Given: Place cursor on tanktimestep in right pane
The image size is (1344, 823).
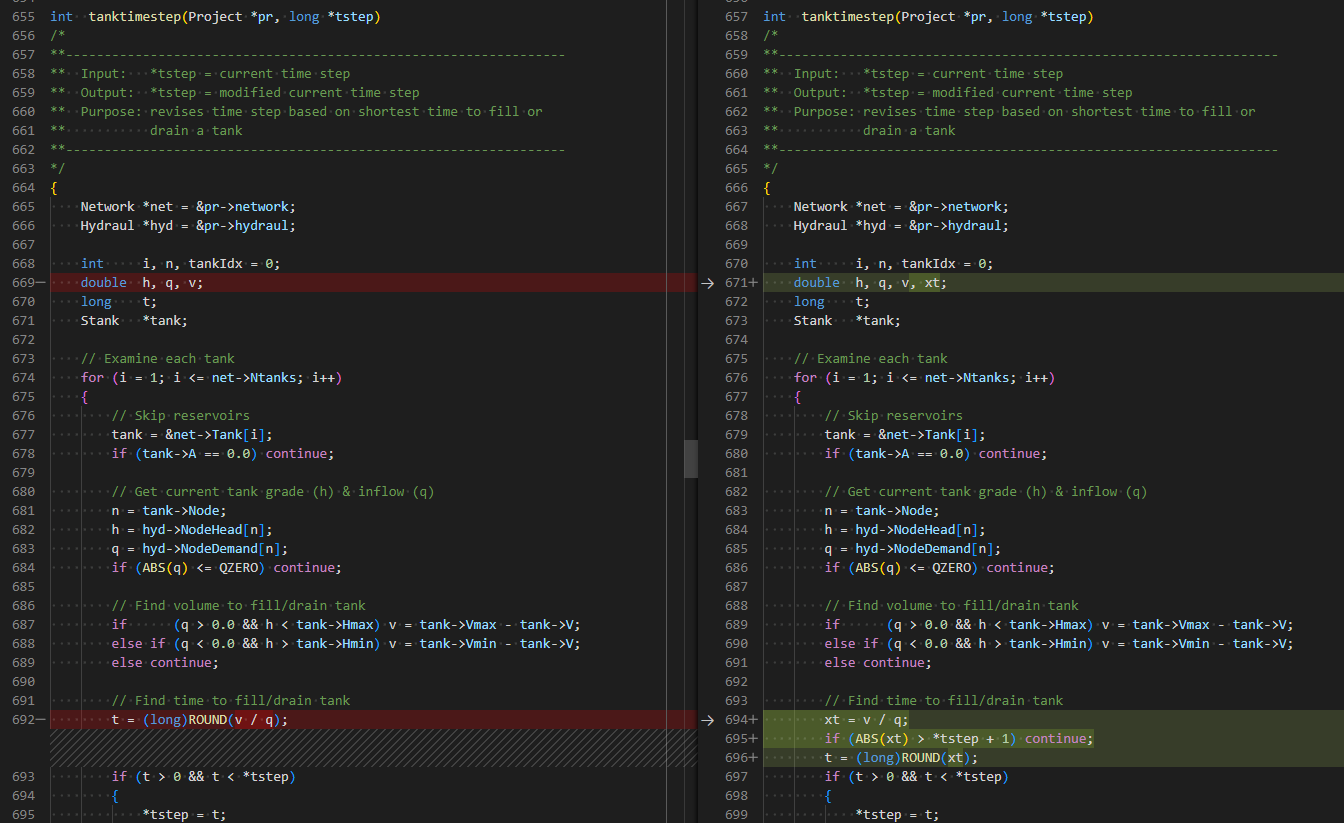Looking at the screenshot, I should click(848, 17).
